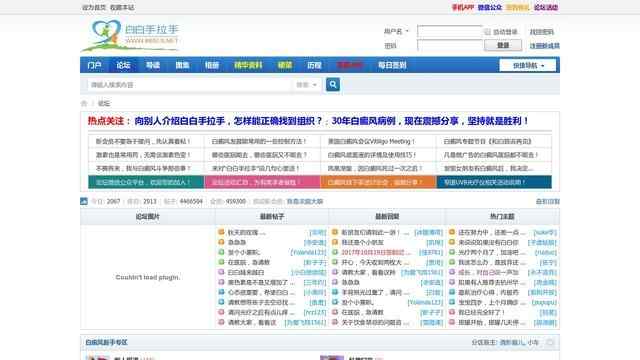640x360 pixels.
Task: Click the 找回密码 link
Action: click(x=542, y=32)
